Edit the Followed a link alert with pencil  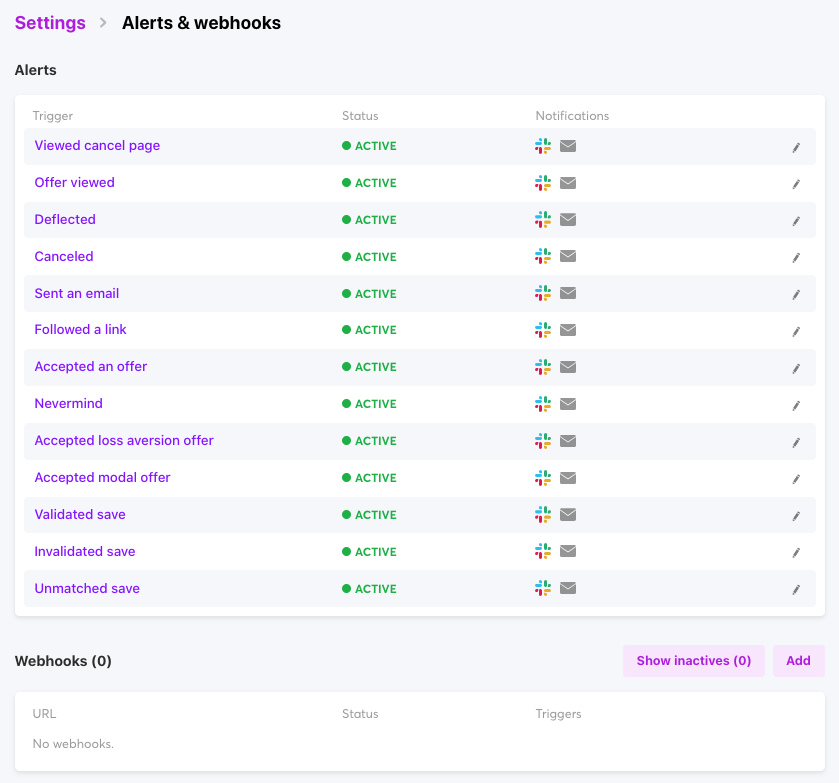[x=796, y=332]
